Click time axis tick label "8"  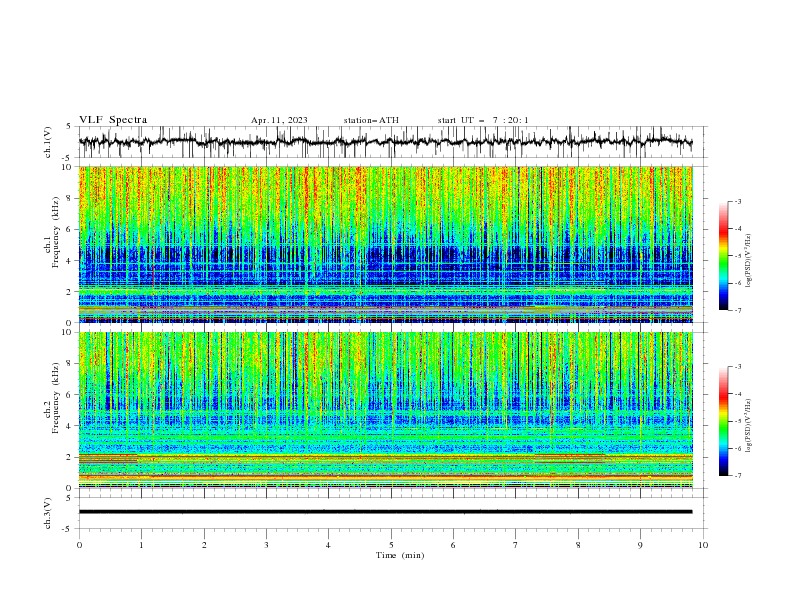(578, 545)
